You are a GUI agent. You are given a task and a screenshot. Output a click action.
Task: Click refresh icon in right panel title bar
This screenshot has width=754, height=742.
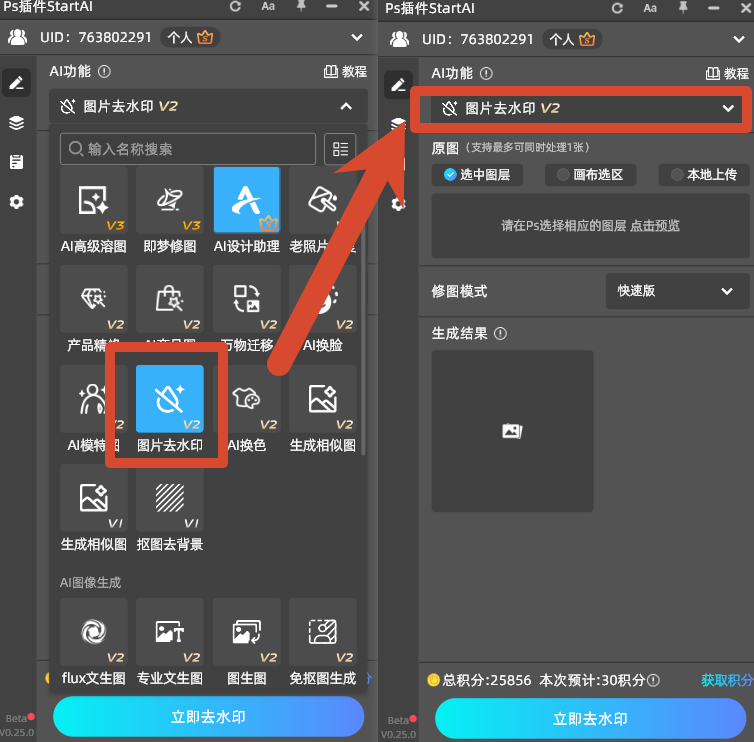617,8
